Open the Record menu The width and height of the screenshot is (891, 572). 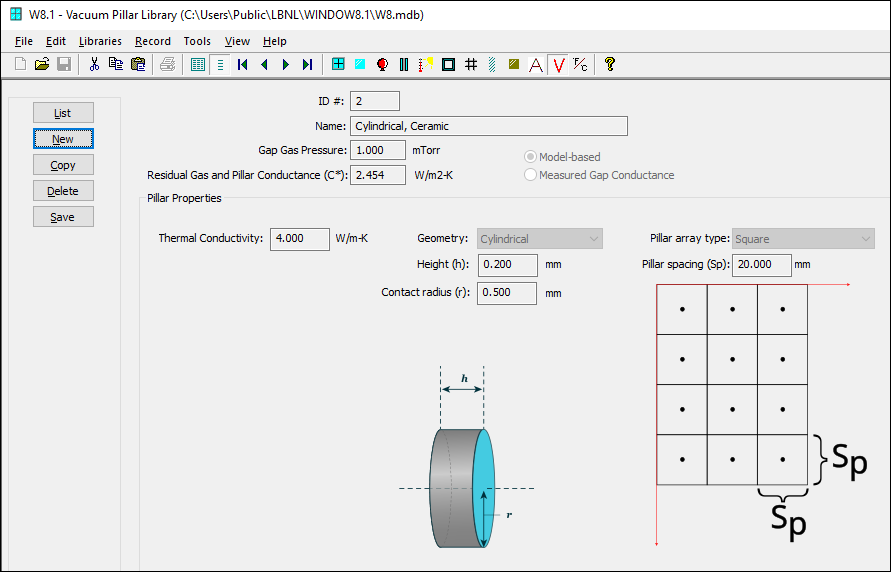153,41
